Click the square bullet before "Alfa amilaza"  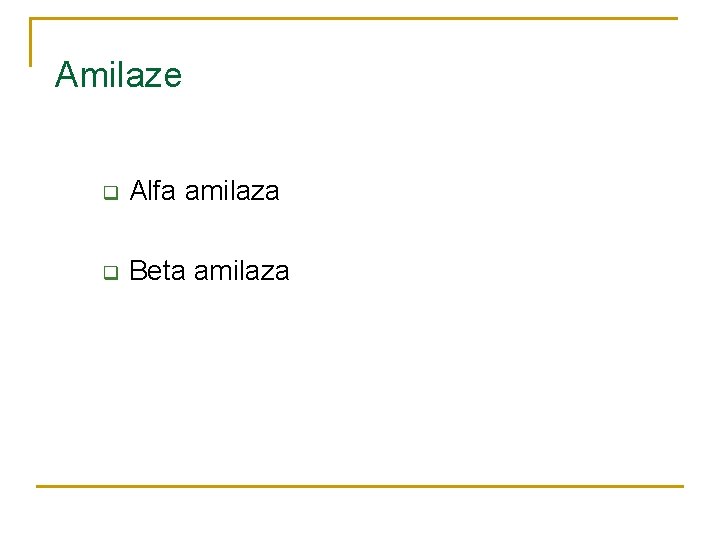(x=110, y=191)
